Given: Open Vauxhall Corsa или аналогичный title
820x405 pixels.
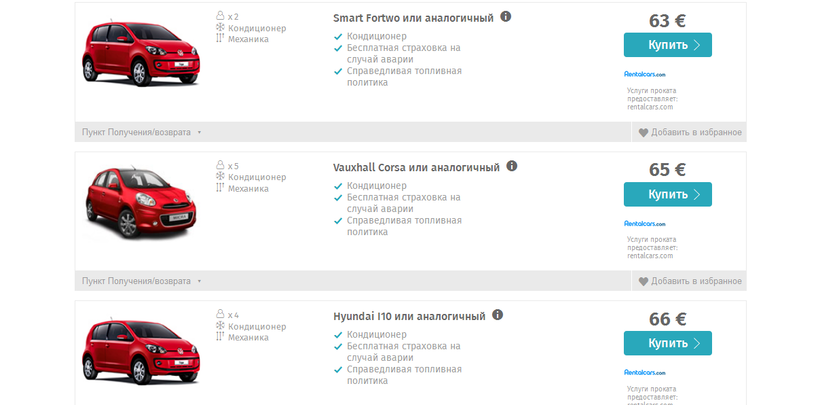Looking at the screenshot, I should click(415, 167).
